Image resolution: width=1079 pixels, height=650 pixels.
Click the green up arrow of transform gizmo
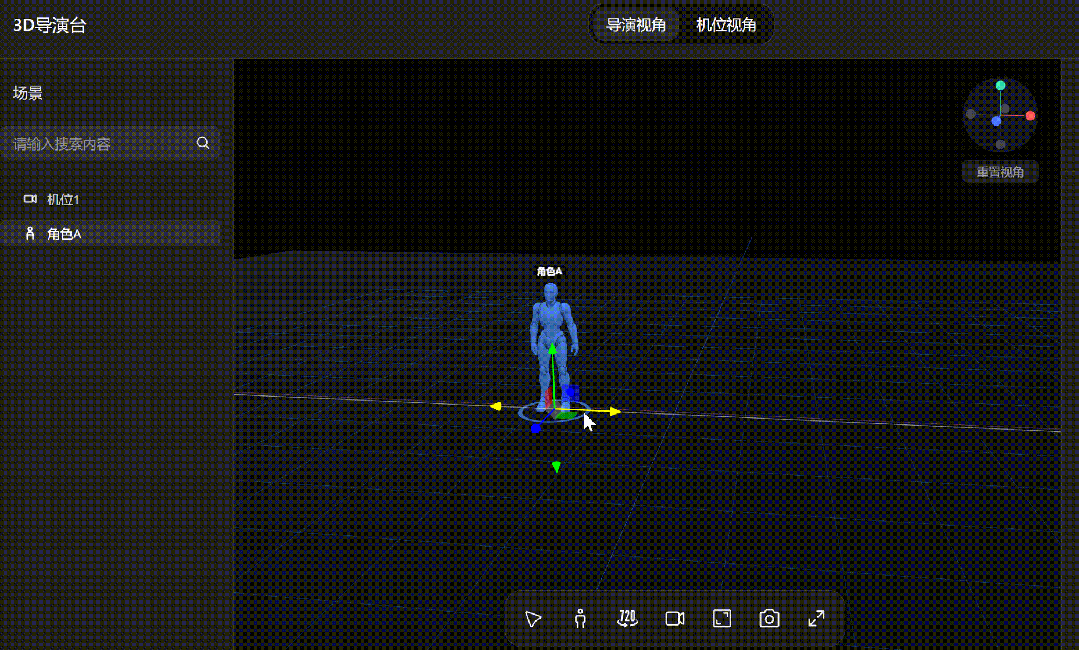552,349
